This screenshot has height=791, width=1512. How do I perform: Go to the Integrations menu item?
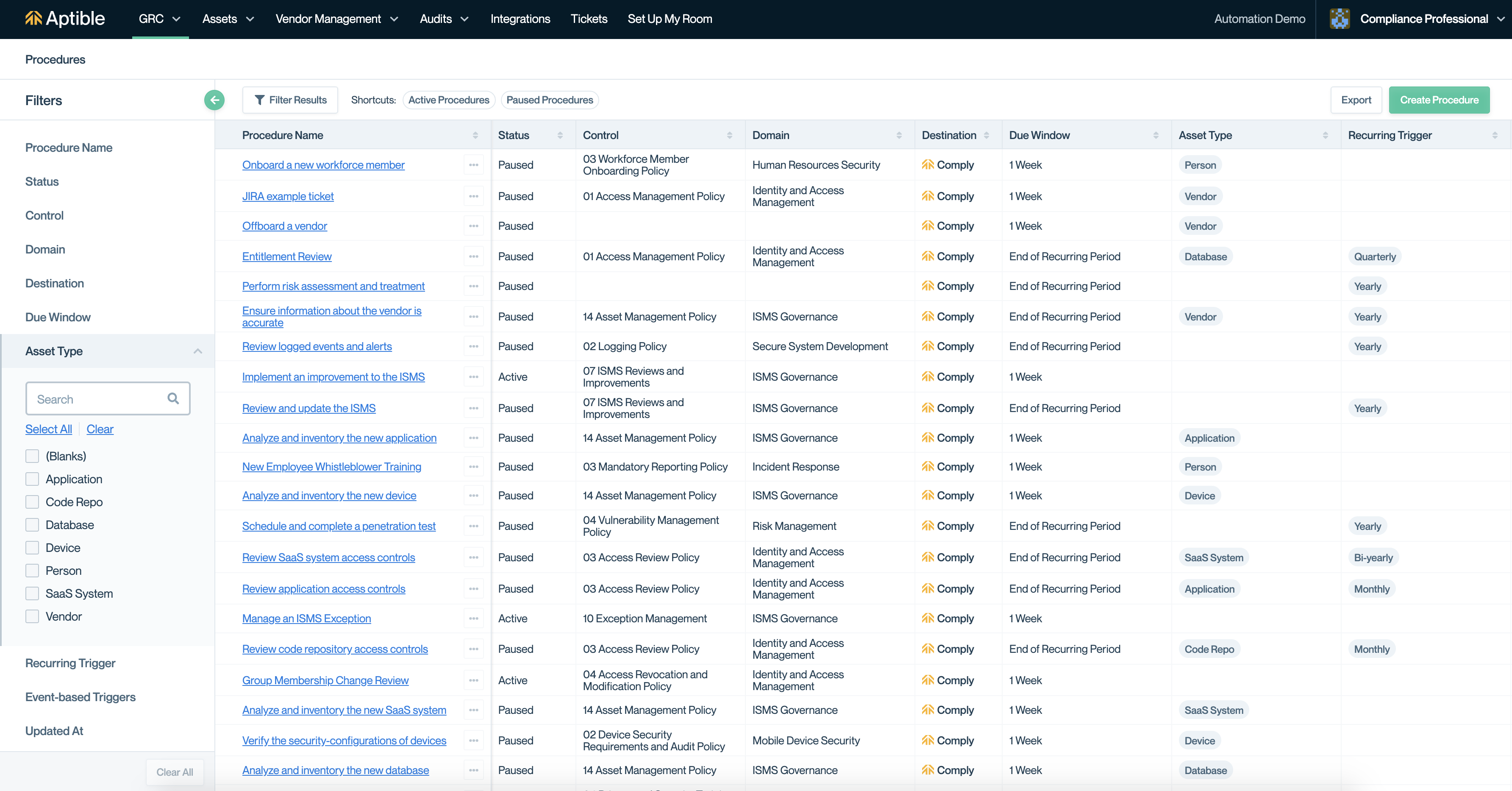pos(520,19)
